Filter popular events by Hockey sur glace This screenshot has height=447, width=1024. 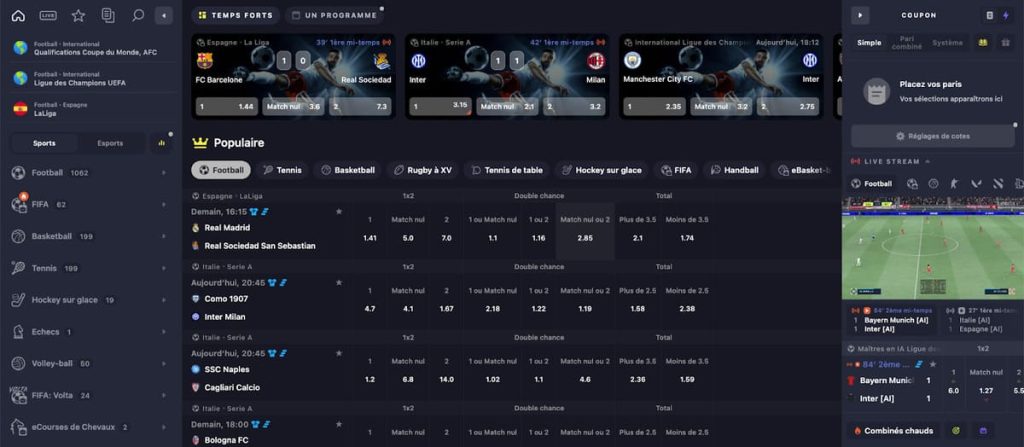coord(601,170)
